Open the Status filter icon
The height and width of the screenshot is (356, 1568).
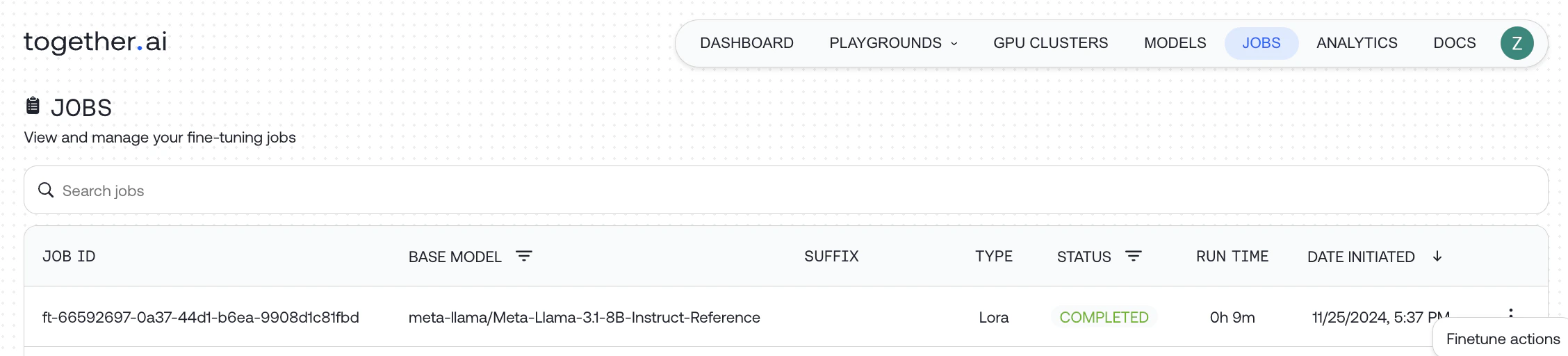1134,256
